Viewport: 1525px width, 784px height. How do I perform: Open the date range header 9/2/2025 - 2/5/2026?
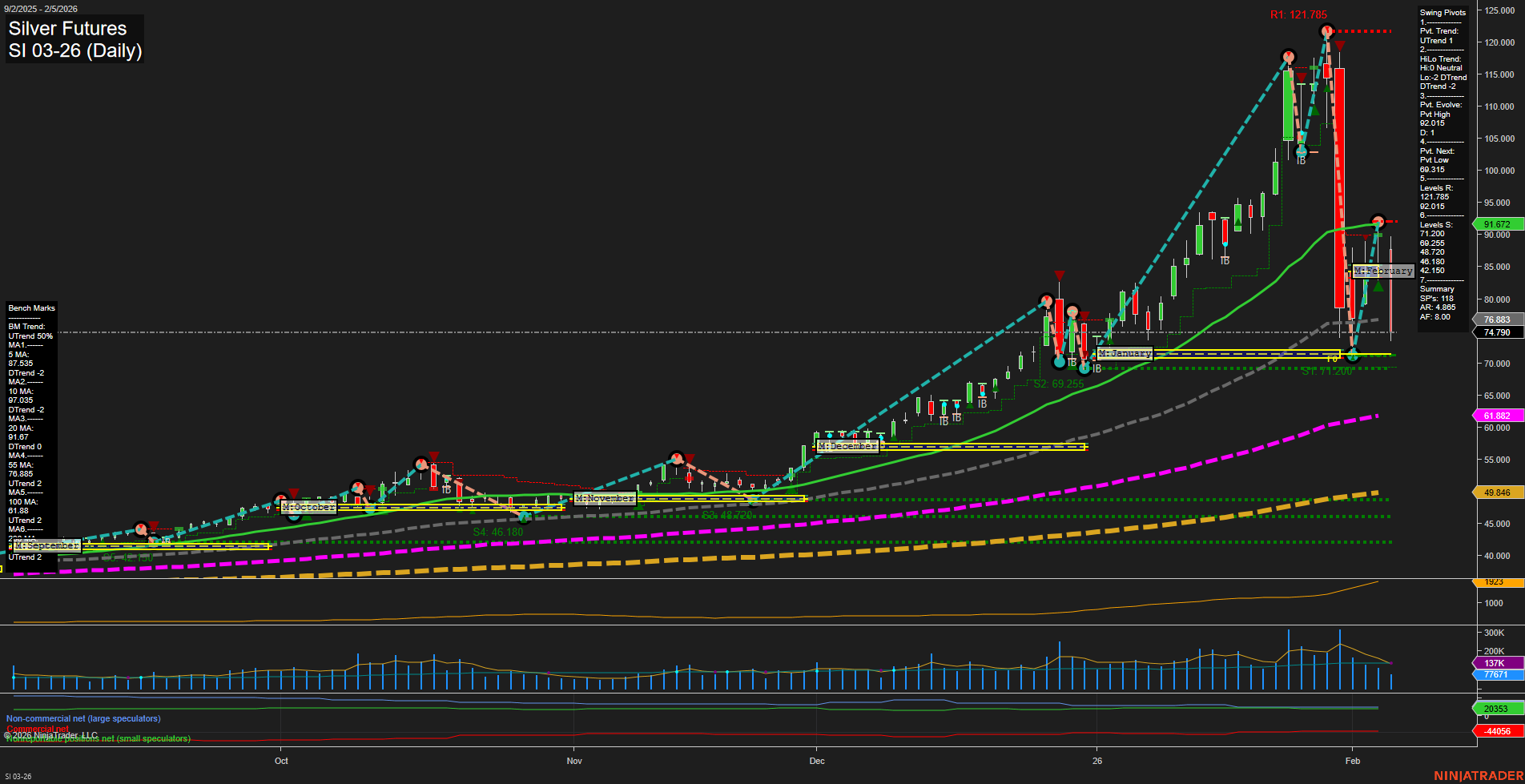click(x=39, y=9)
